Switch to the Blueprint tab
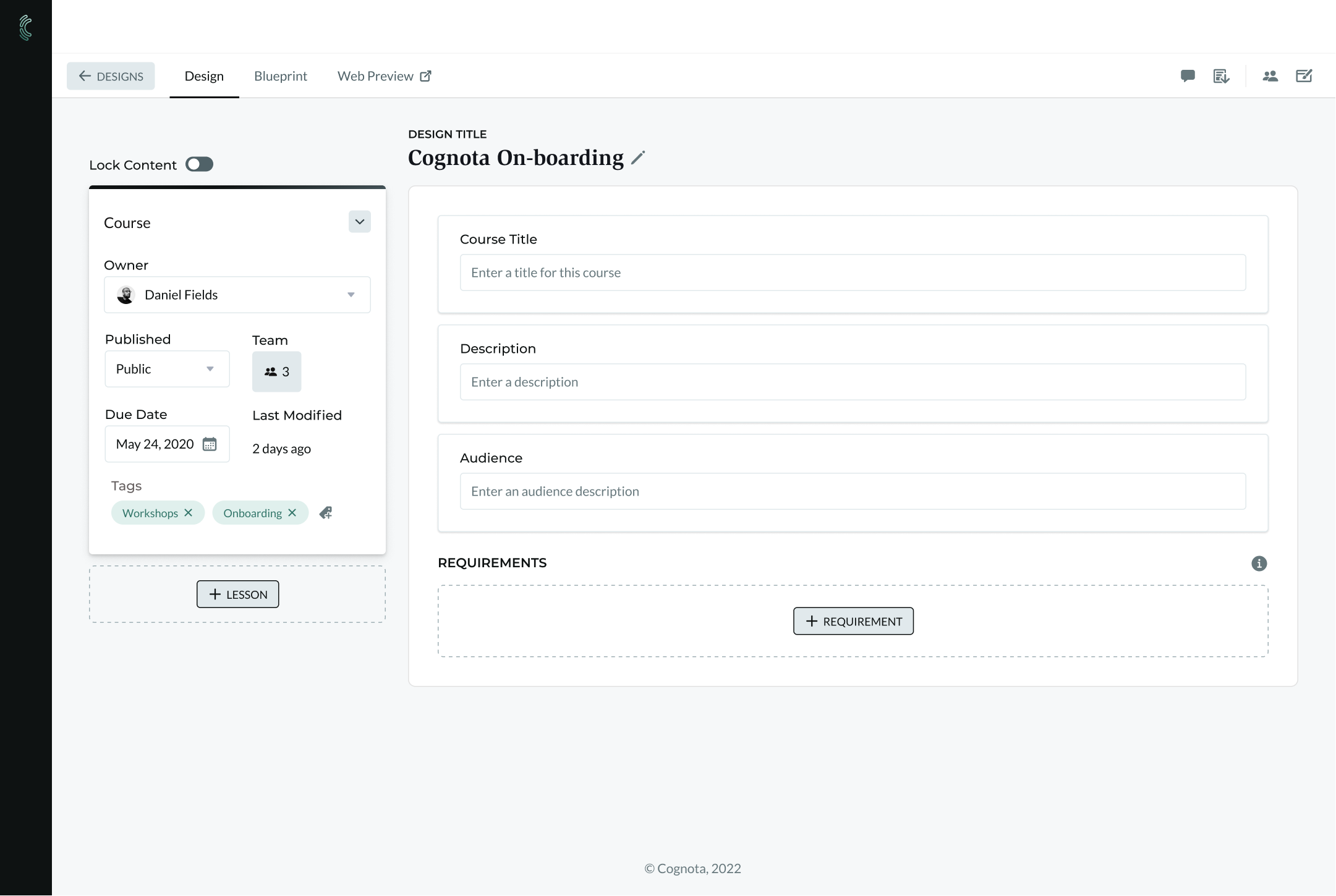This screenshot has width=1336, height=896. (280, 75)
